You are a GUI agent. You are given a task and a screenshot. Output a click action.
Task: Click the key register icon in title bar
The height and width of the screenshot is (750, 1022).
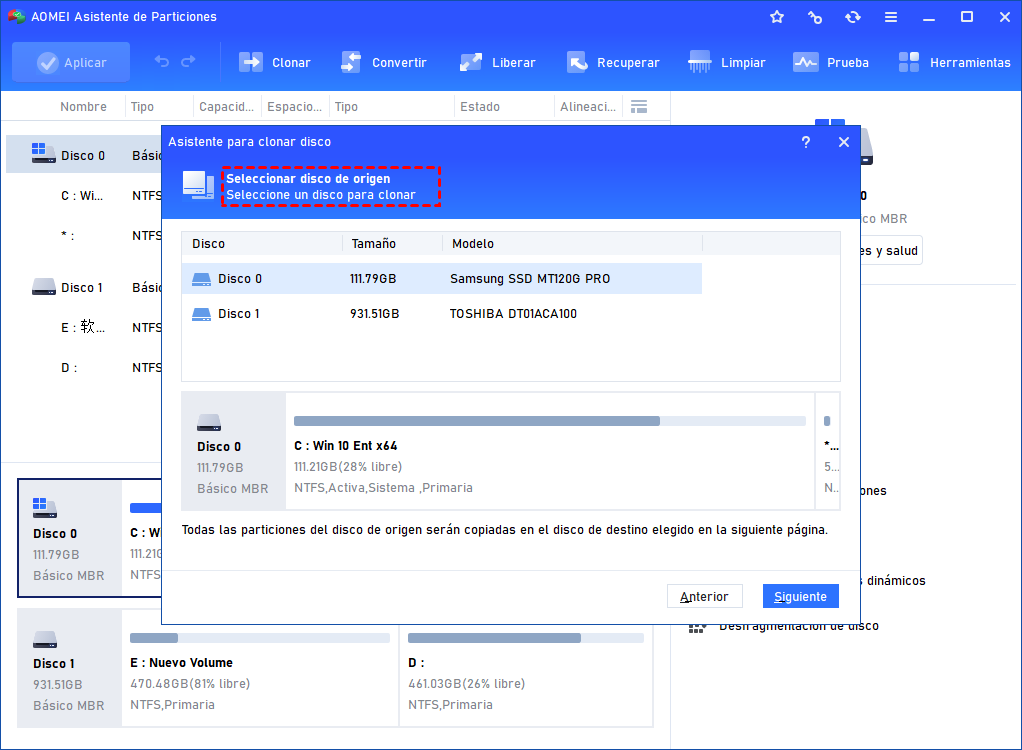point(815,17)
